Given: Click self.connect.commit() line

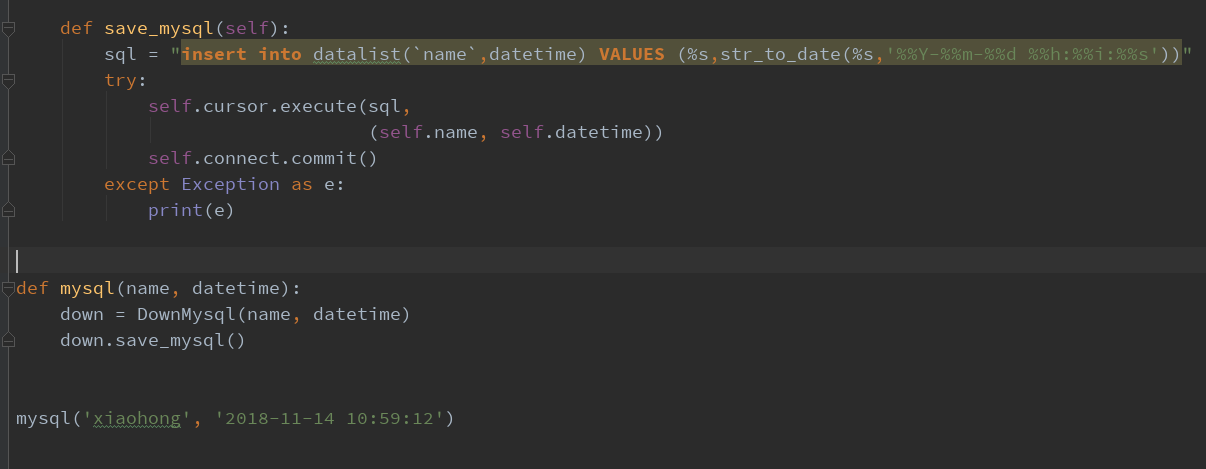Looking at the screenshot, I should (263, 158).
